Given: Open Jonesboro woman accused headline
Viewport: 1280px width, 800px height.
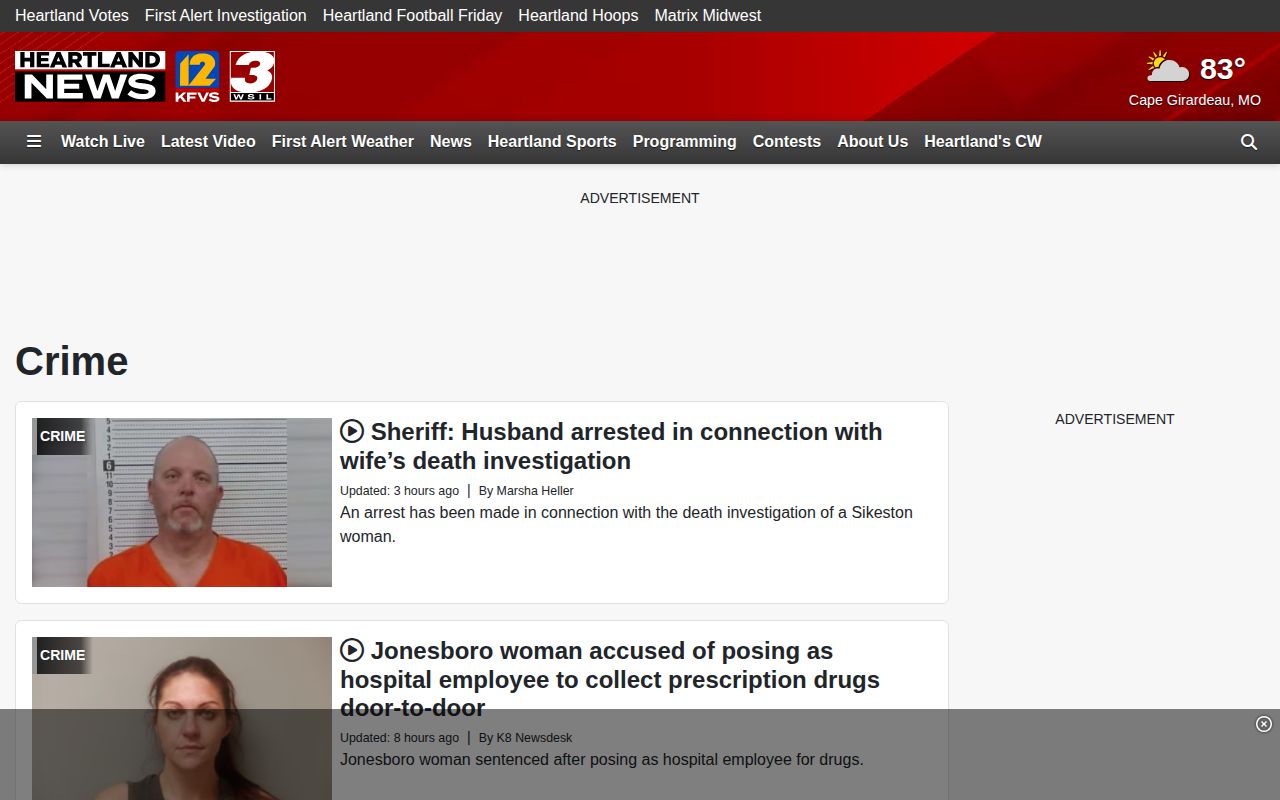Looking at the screenshot, I should tap(610, 679).
